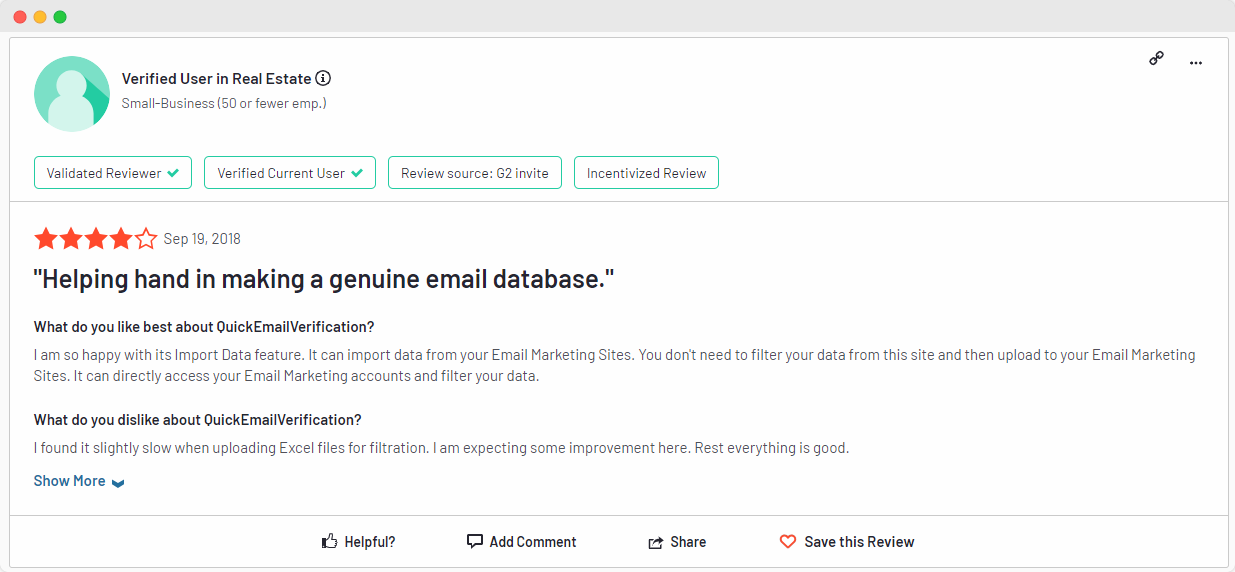1235x572 pixels.
Task: Click the Review source: G2 invite badge
Action: pyautogui.click(x=474, y=173)
